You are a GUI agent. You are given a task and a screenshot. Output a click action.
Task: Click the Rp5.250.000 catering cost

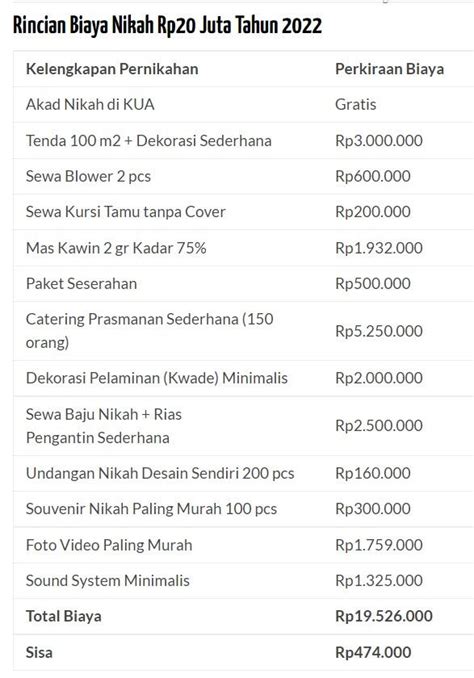[x=379, y=331]
